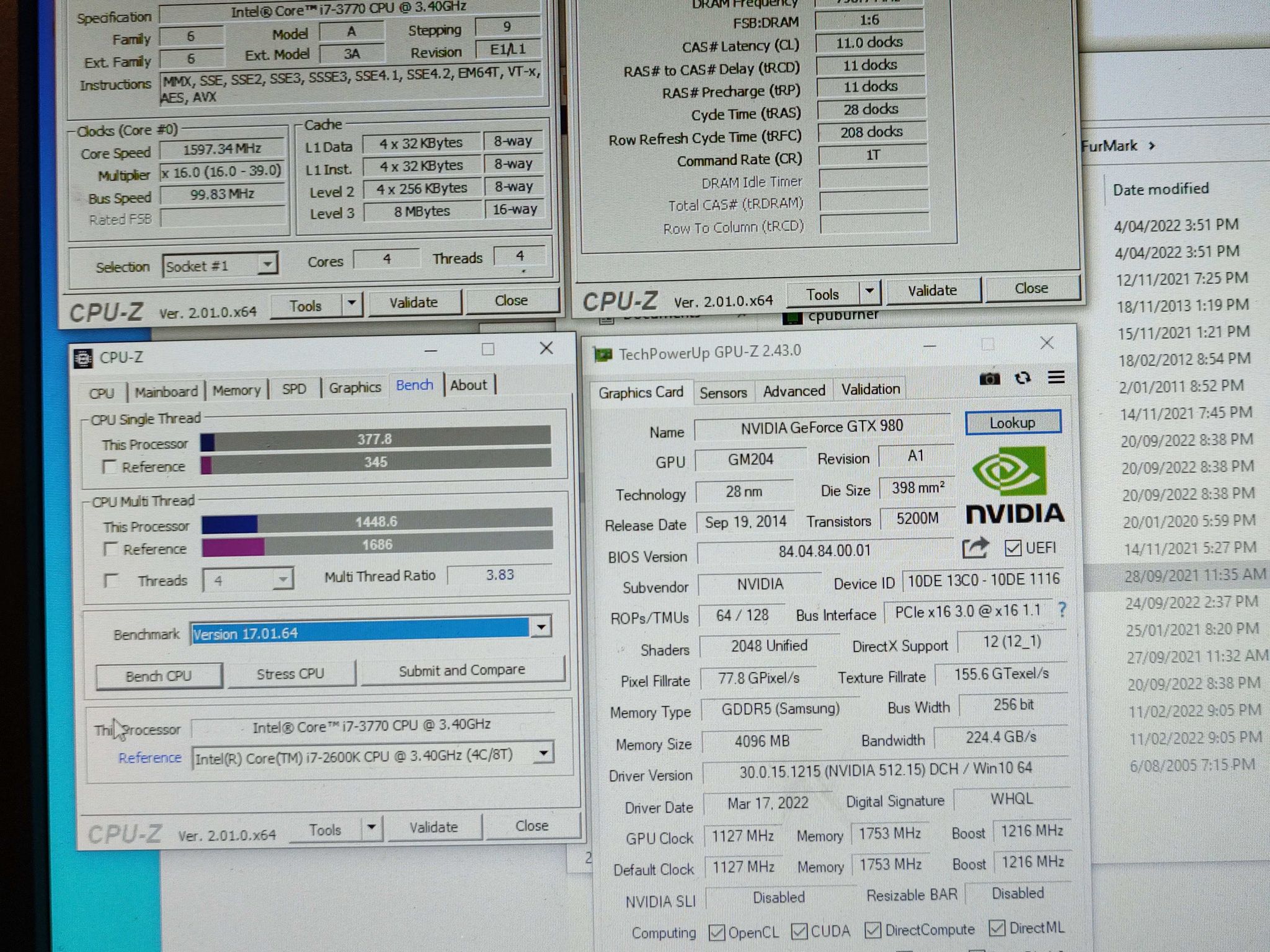This screenshot has height=952, width=1270.
Task: Click the GPU-Z refresh icon
Action: point(1023,377)
